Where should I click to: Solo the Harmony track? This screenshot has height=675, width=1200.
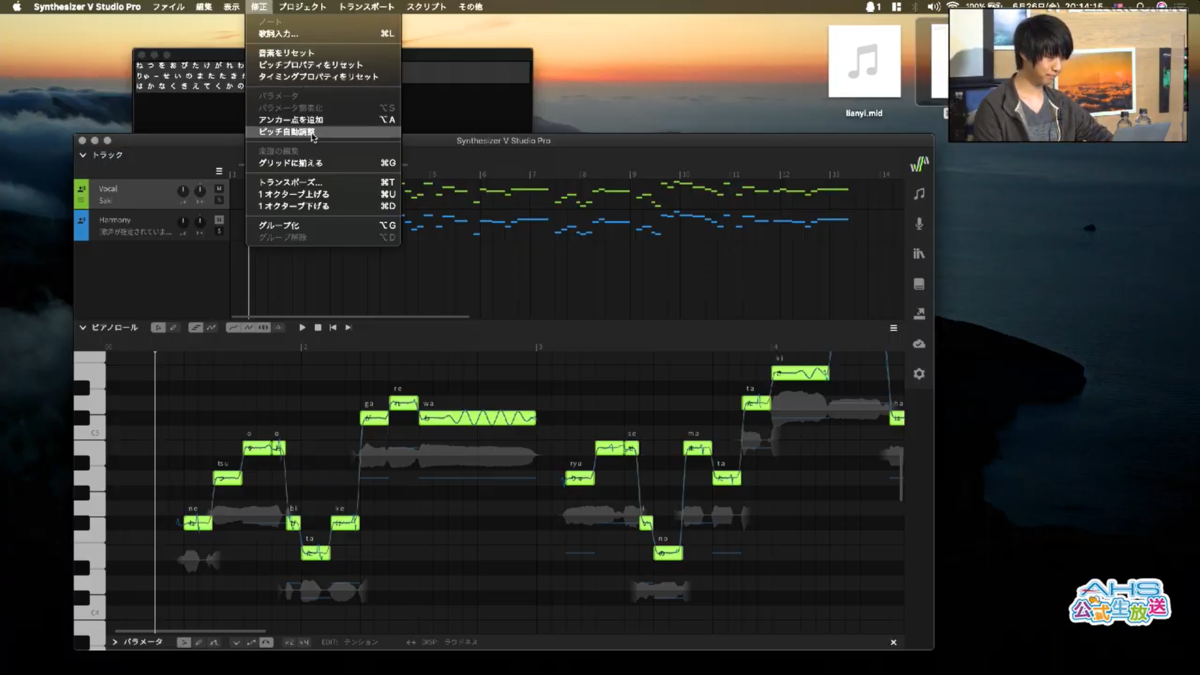pyautogui.click(x=219, y=231)
